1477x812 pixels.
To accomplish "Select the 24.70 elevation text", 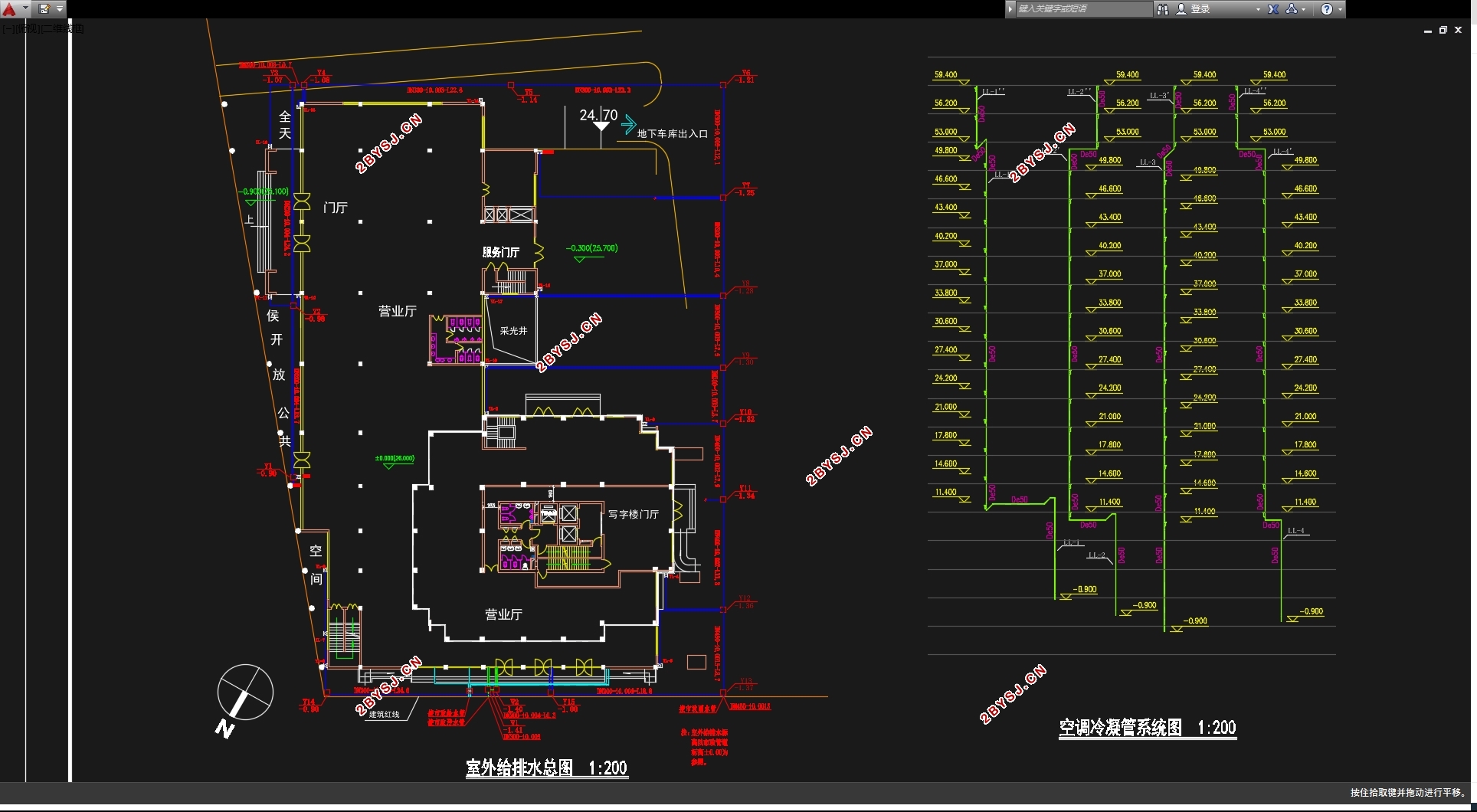I will tap(598, 115).
